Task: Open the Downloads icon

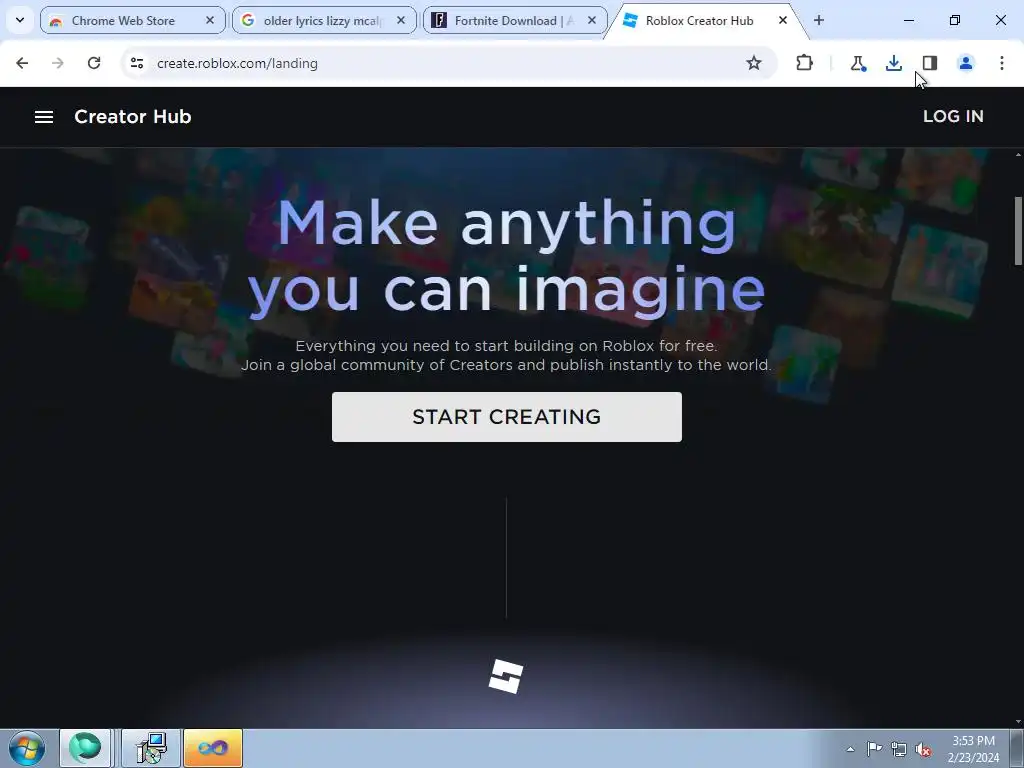Action: coord(893,63)
